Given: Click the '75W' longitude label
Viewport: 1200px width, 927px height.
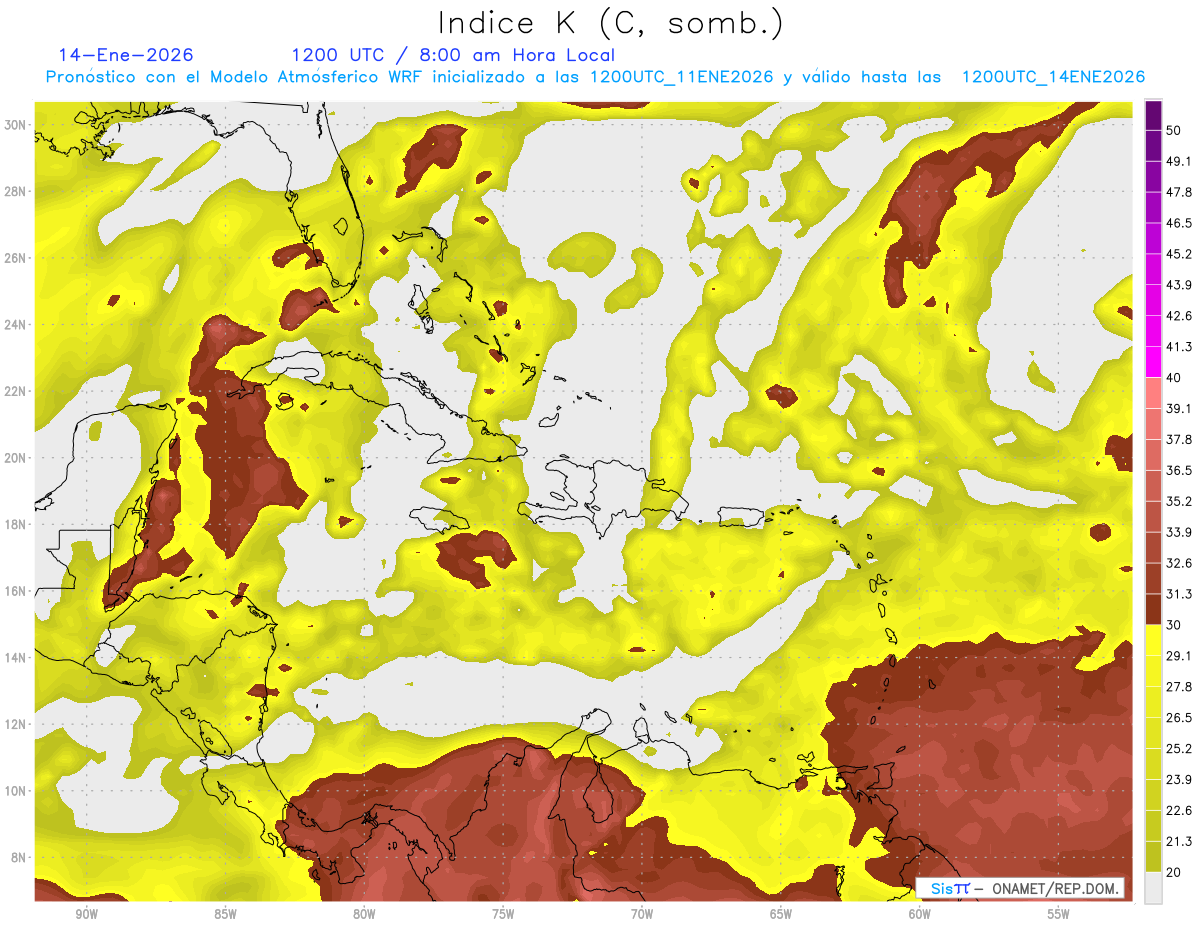Looking at the screenshot, I should [x=503, y=915].
